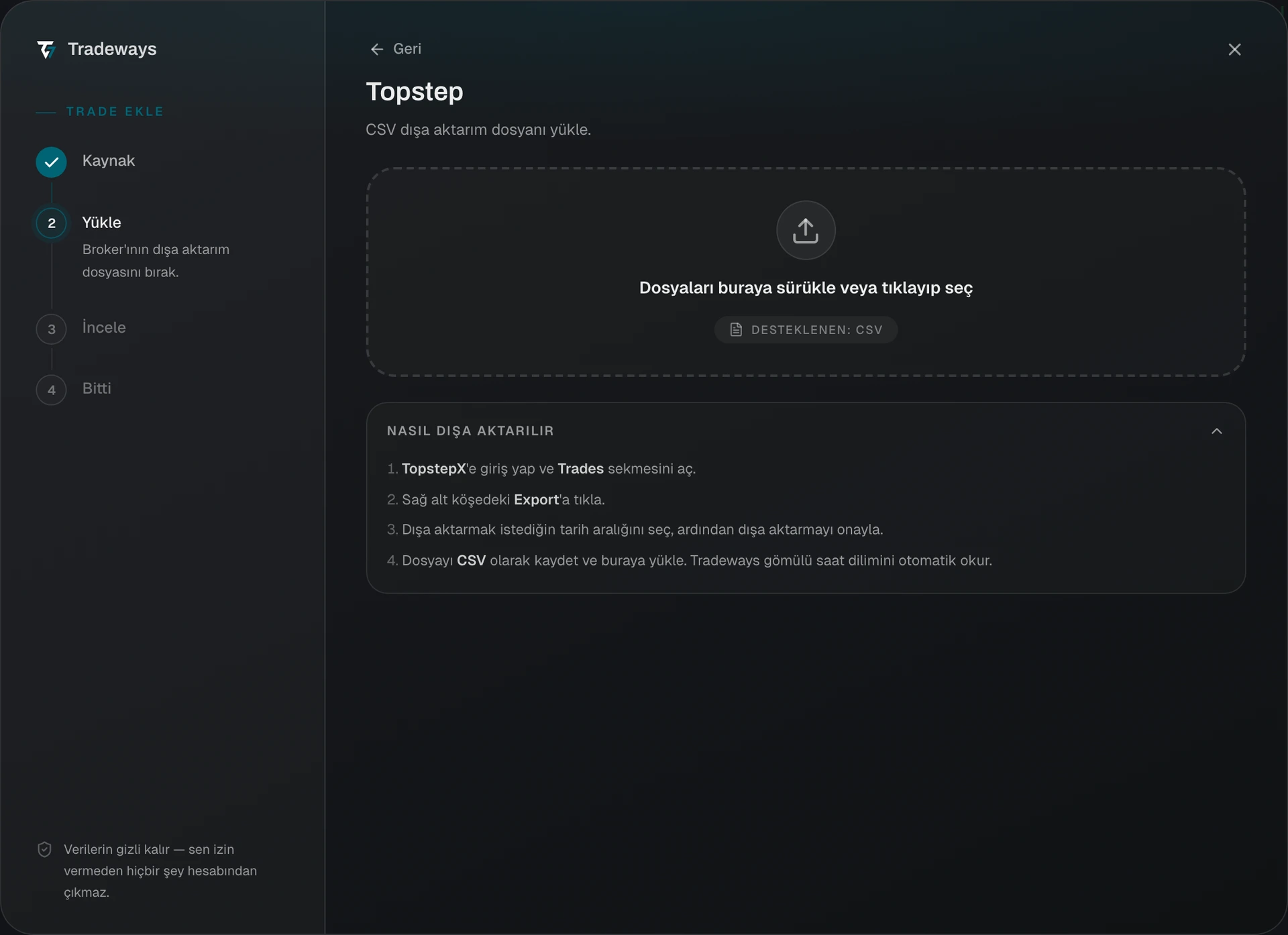This screenshot has width=1288, height=935.
Task: Click instruction 2 about Export
Action: pos(496,500)
